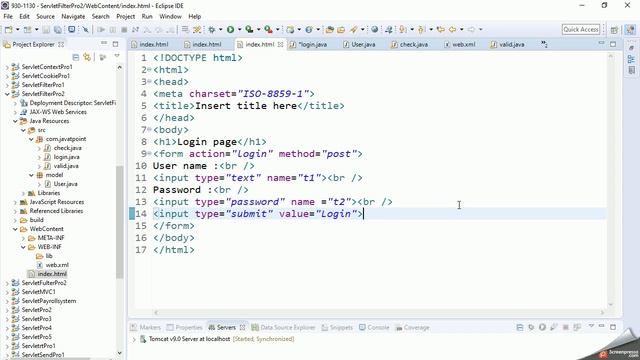Open the Markers view tab

pyautogui.click(x=146, y=327)
